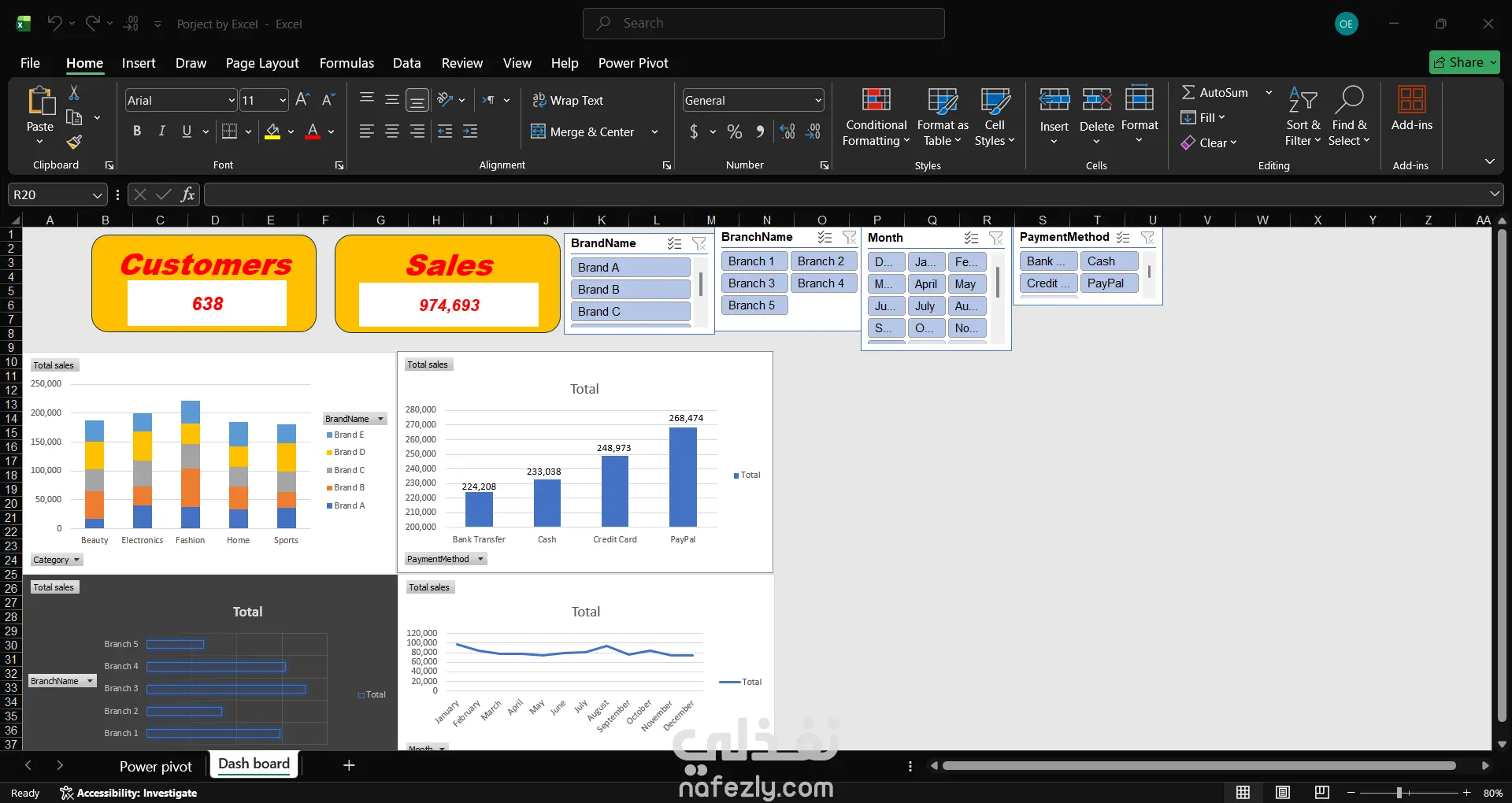1512x803 pixels.
Task: Select PayPal in PaymentMethod slicer
Action: coord(1109,283)
